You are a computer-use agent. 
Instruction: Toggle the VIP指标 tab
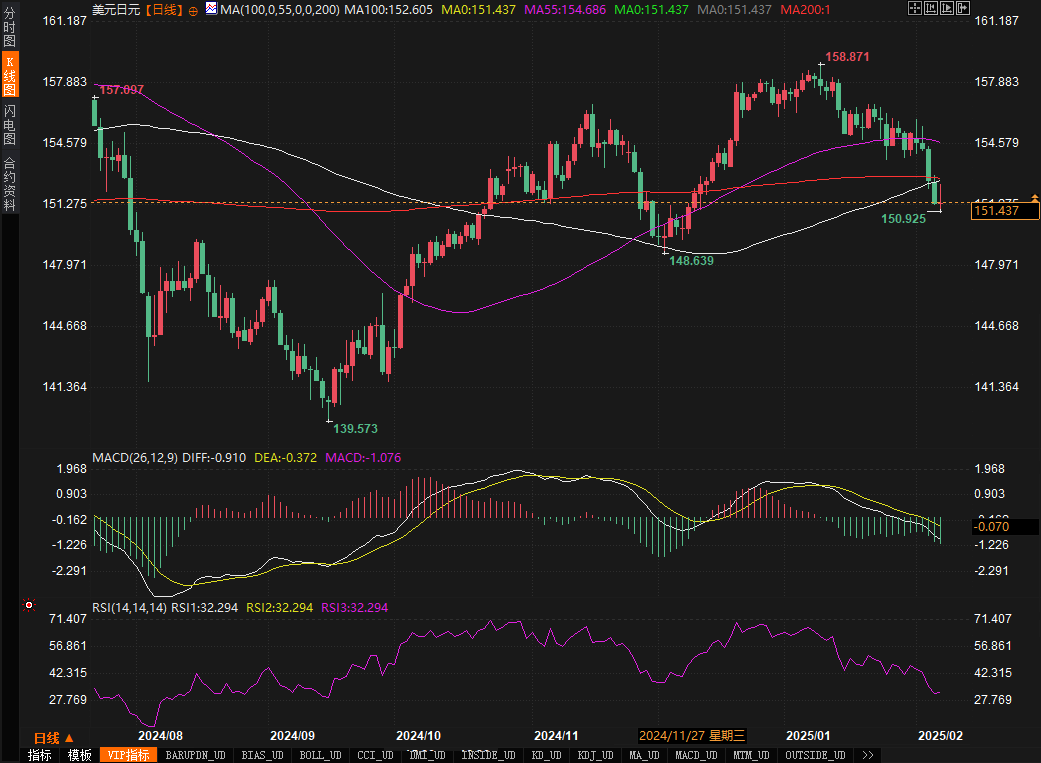click(x=128, y=755)
